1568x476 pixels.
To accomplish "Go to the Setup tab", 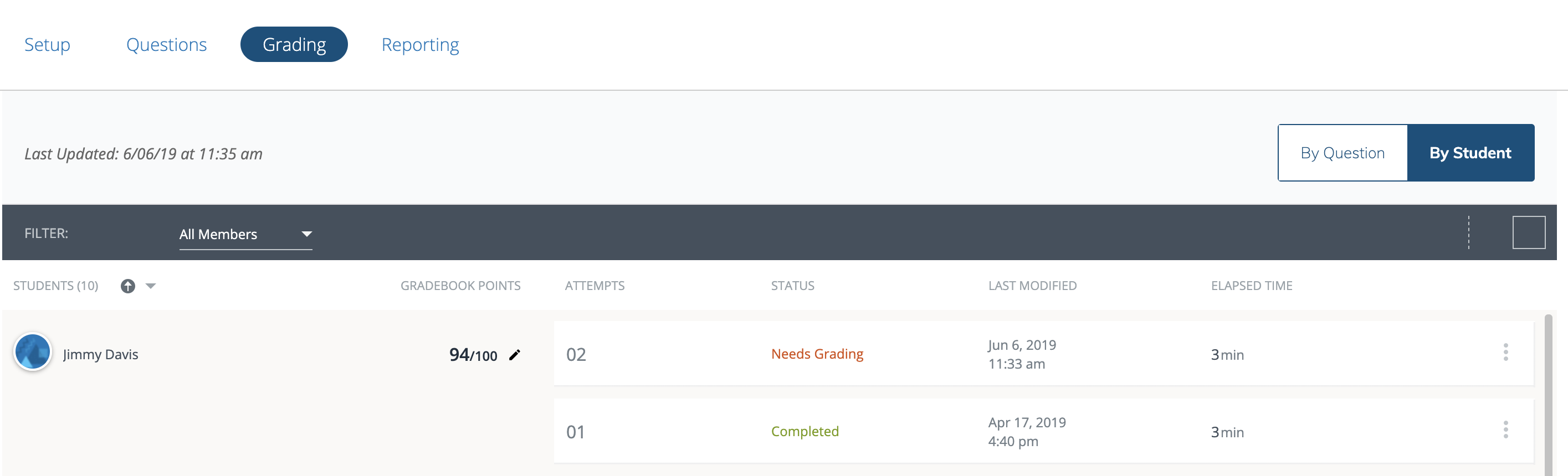I will pyautogui.click(x=48, y=44).
